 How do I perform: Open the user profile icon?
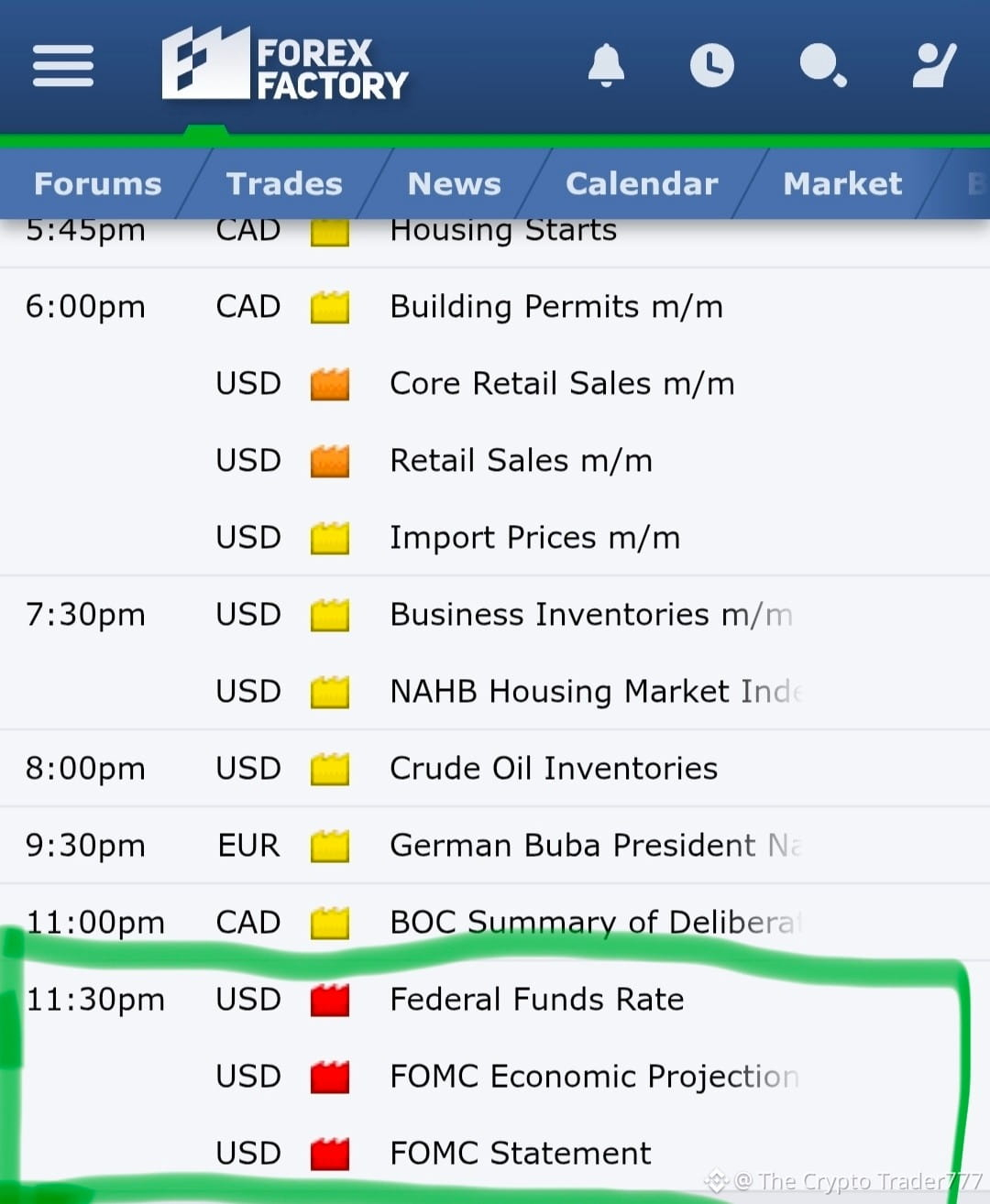tap(934, 65)
